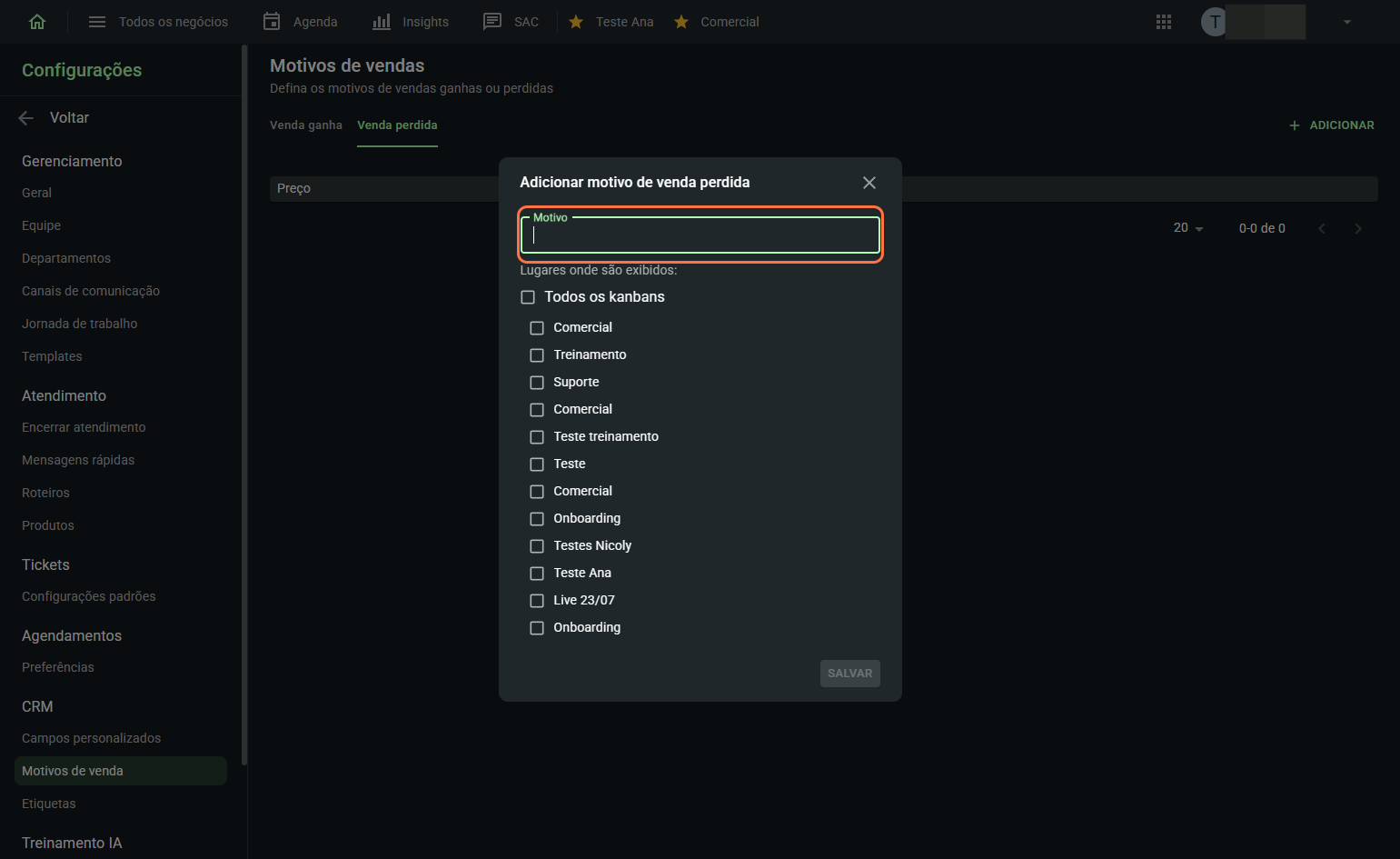The width and height of the screenshot is (1400, 859).
Task: Tick the Teste Ana checkbox in dialog
Action: click(x=537, y=574)
